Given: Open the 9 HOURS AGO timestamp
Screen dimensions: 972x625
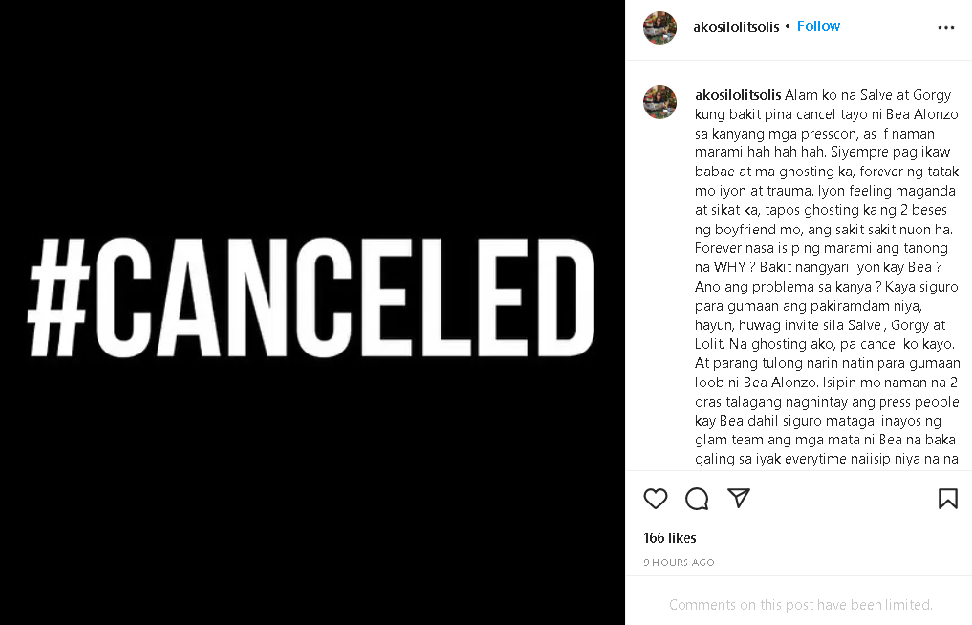Looking at the screenshot, I should point(679,562).
